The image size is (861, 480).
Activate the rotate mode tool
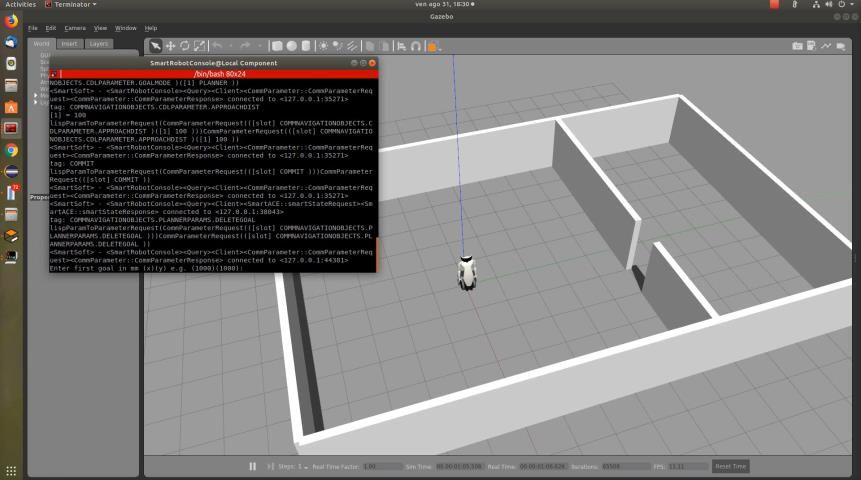(x=185, y=46)
